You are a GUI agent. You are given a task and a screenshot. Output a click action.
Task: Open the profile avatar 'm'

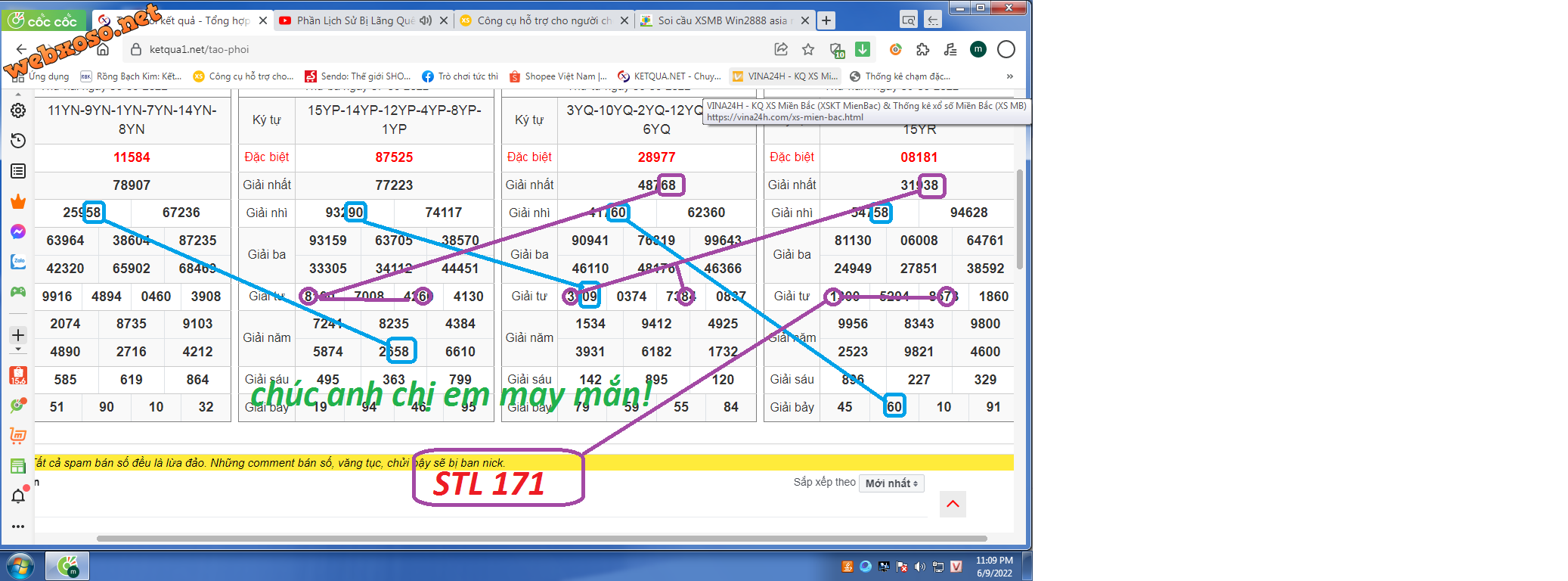pyautogui.click(x=978, y=49)
